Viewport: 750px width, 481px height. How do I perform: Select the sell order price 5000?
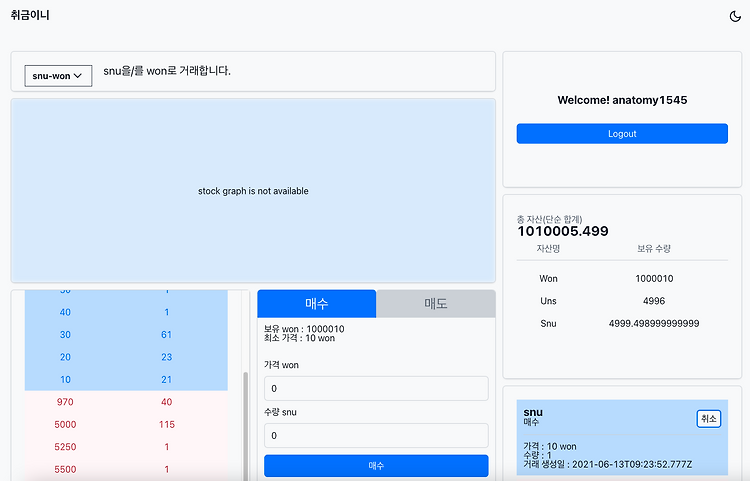tap(65, 425)
